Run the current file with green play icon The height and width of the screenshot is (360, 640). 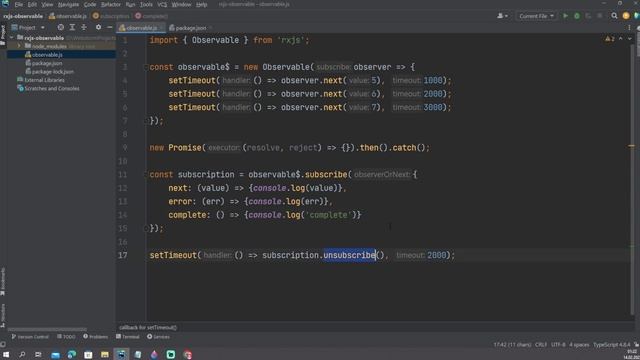click(x=565, y=16)
